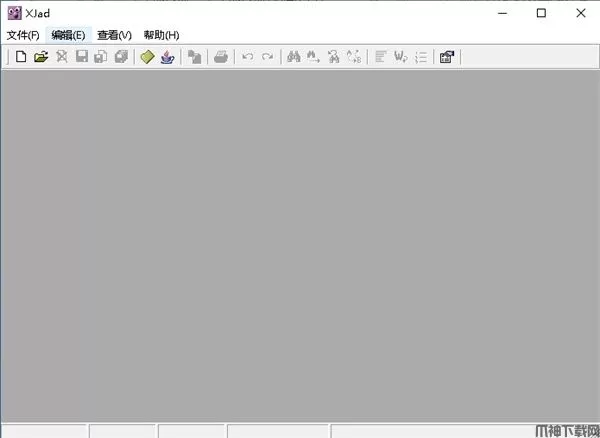Click the Save All icon
This screenshot has width=600, height=438.
pyautogui.click(x=121, y=57)
